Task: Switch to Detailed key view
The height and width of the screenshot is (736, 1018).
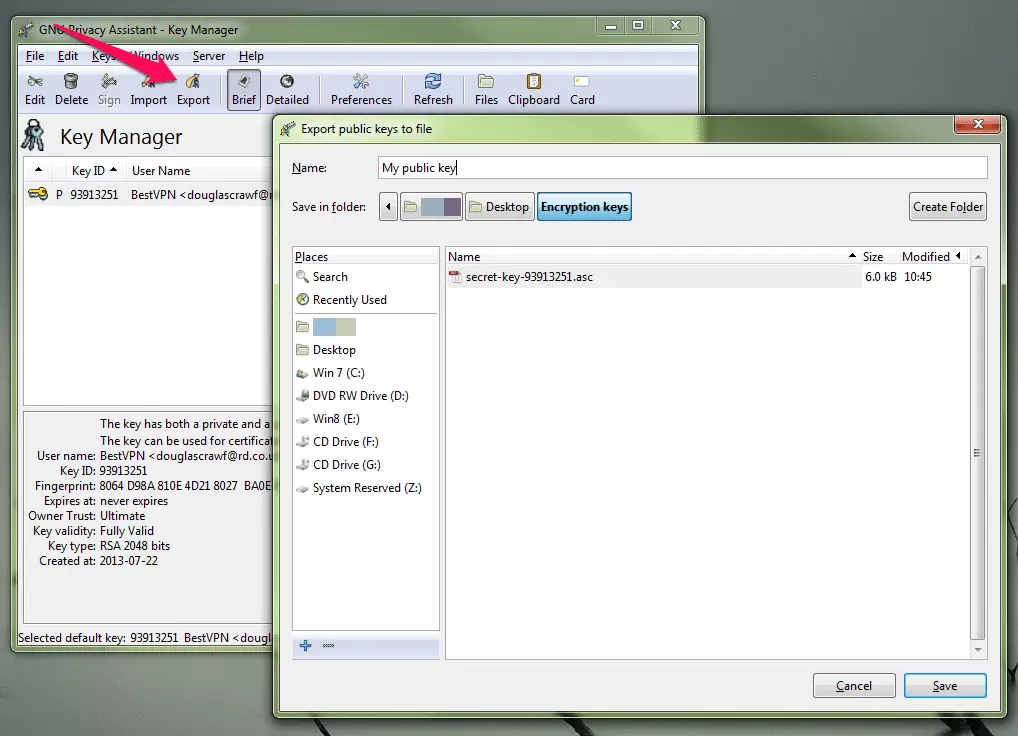Action: click(287, 89)
